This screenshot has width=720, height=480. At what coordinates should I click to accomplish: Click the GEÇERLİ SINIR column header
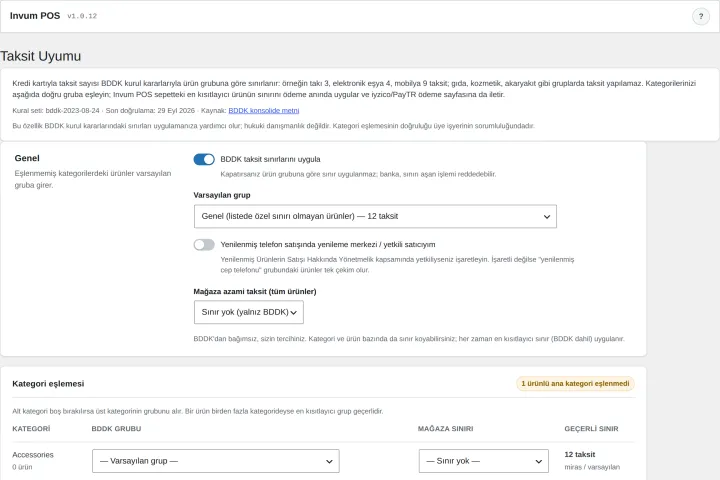(591, 429)
